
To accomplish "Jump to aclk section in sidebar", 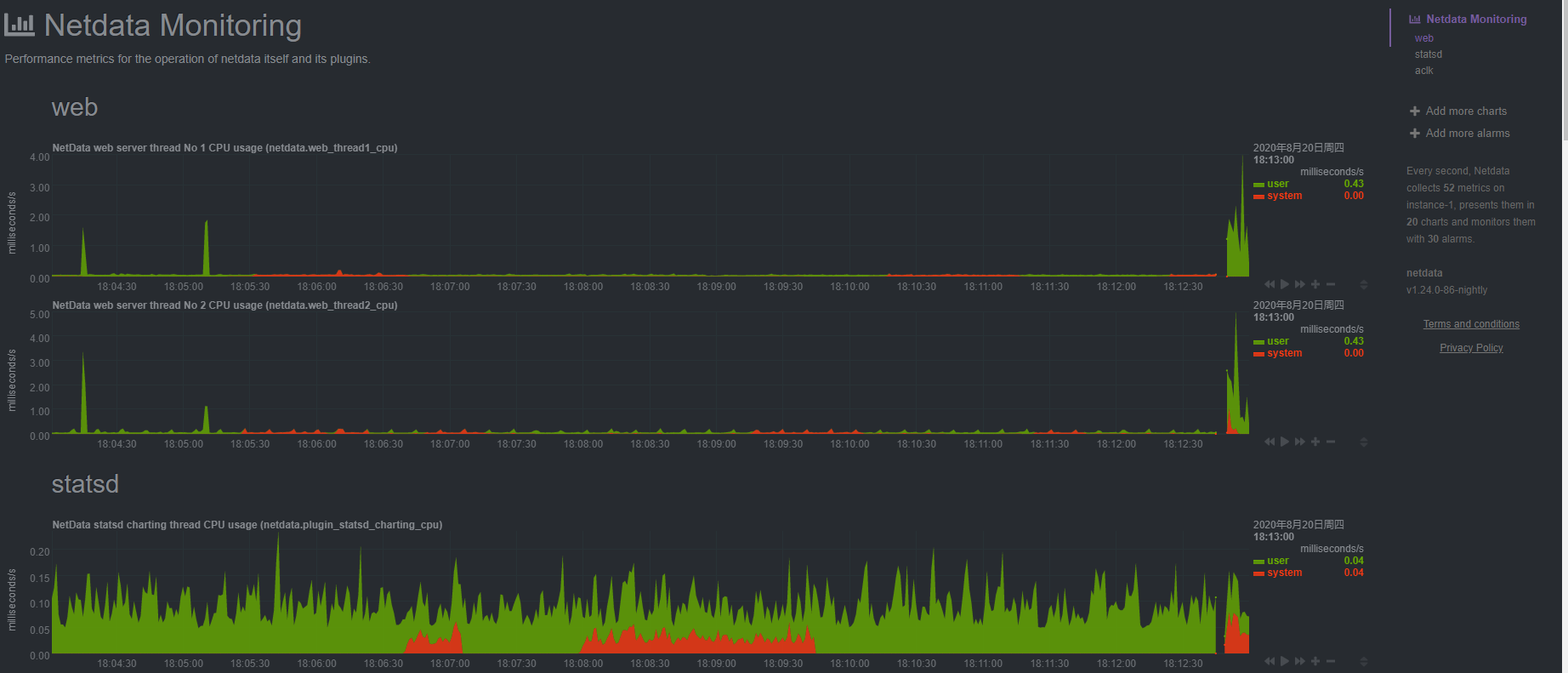I will point(1423,71).
